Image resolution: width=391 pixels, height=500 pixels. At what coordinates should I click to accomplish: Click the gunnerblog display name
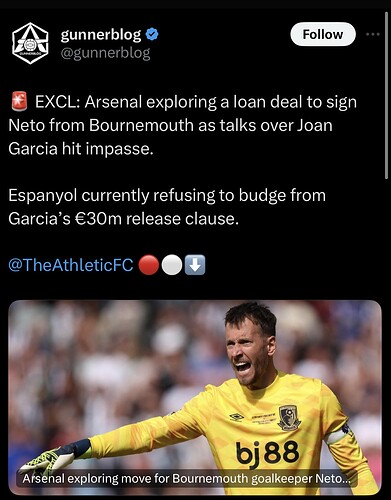point(101,35)
